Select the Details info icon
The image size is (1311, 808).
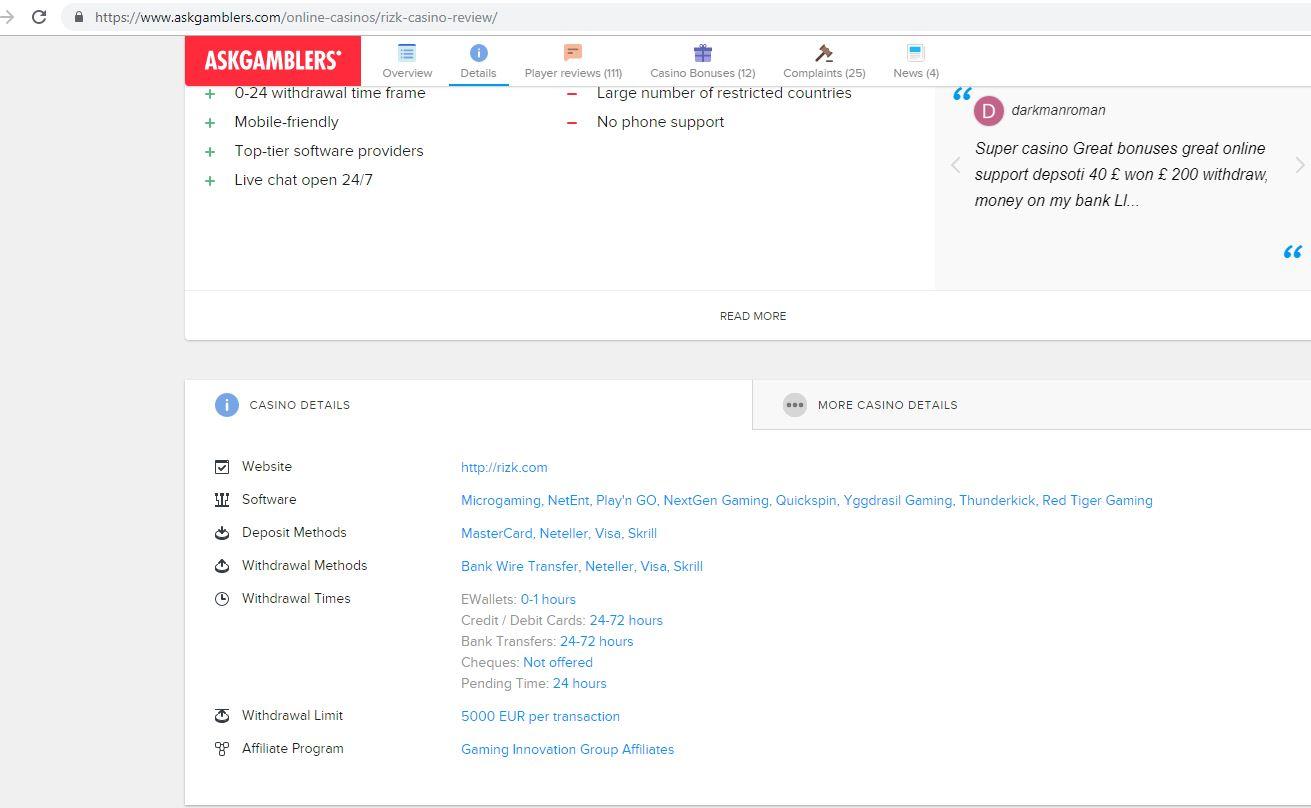tap(478, 53)
